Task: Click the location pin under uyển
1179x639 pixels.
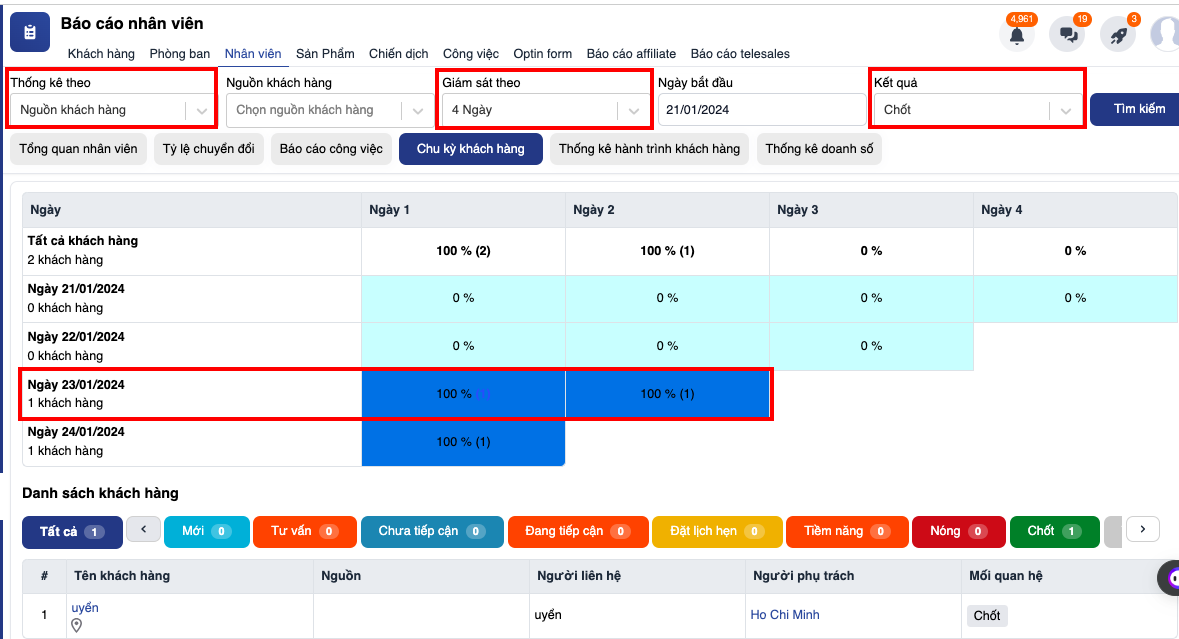Action: (x=77, y=626)
